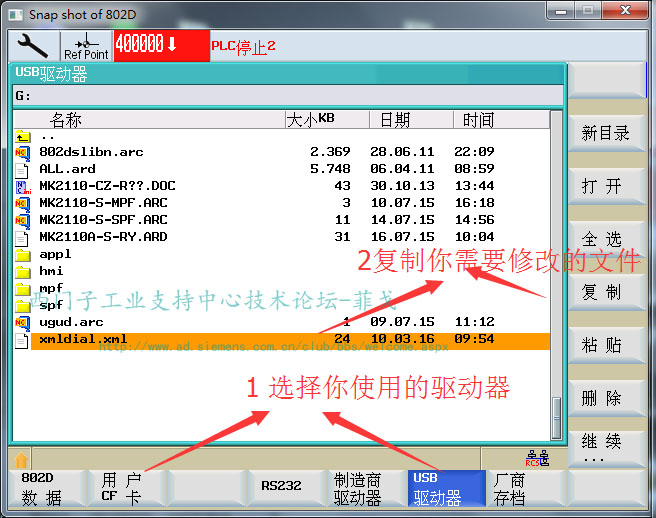656x518 pixels.
Task: Select the MK2110-S-SPF.ARC file name
Action: click(x=103, y=220)
